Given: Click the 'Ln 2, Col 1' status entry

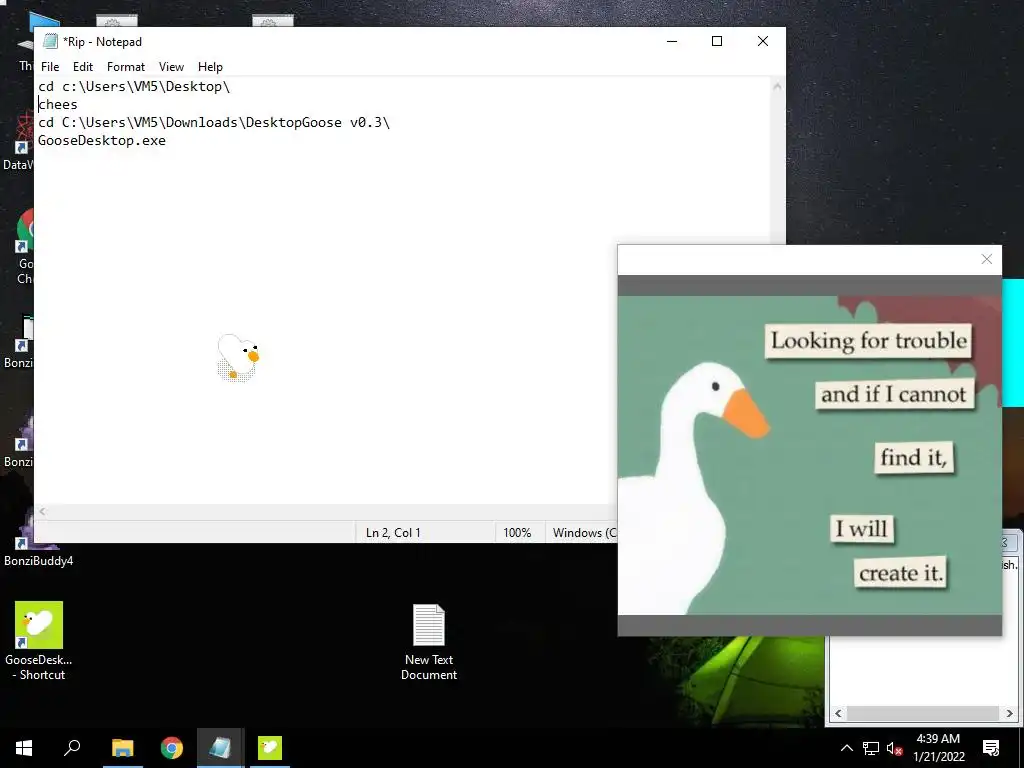Looking at the screenshot, I should pos(393,533).
